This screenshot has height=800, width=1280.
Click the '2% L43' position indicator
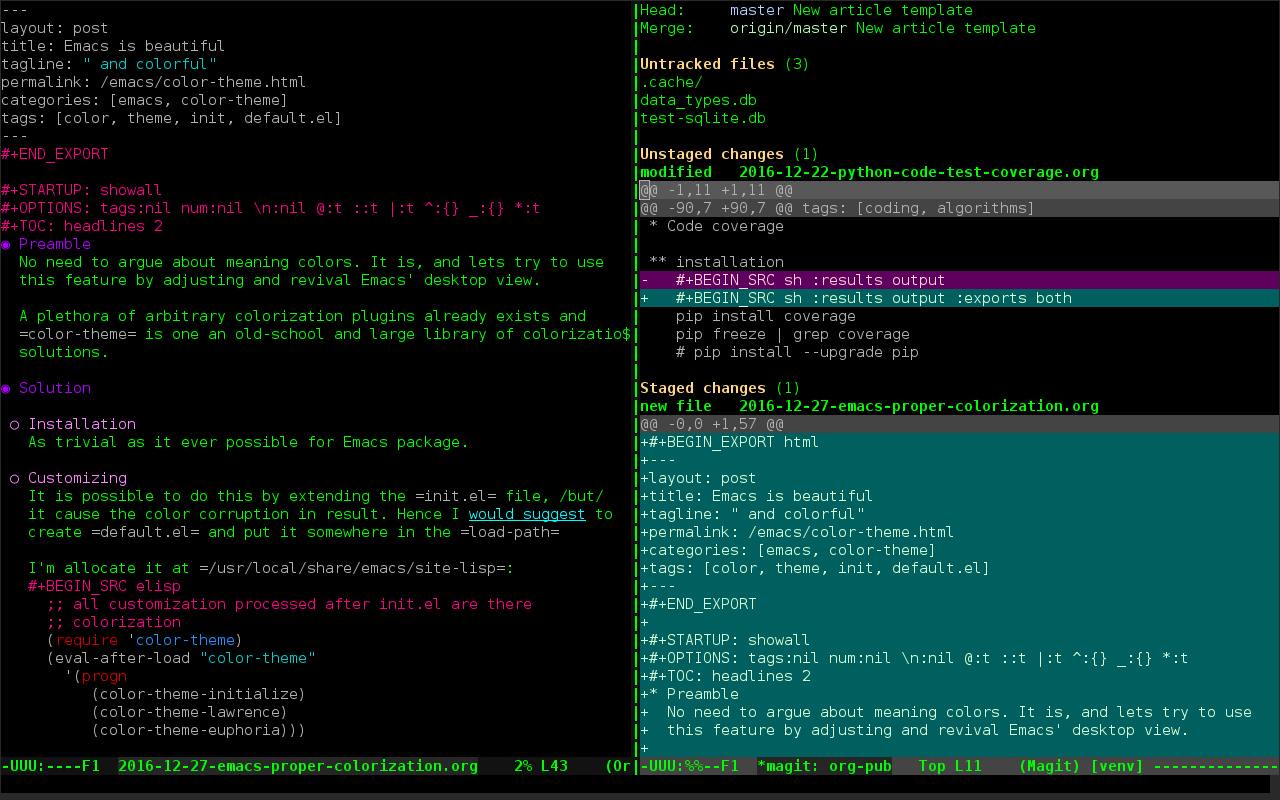541,766
